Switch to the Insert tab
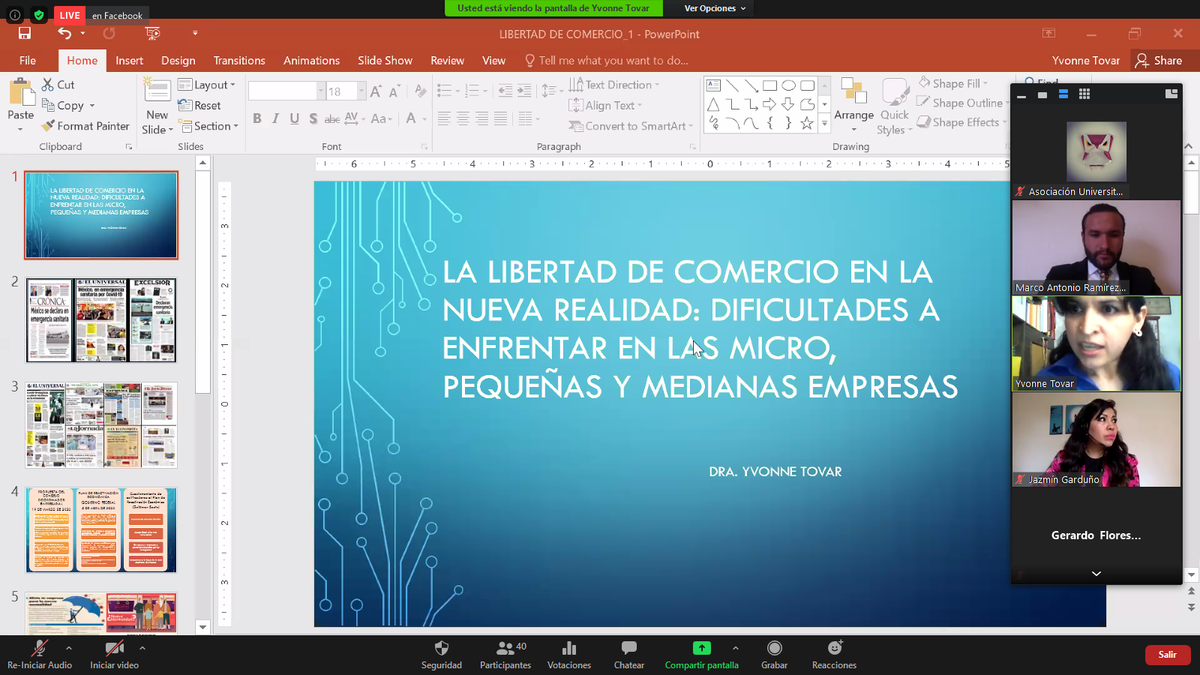The height and width of the screenshot is (675, 1200). tap(129, 60)
